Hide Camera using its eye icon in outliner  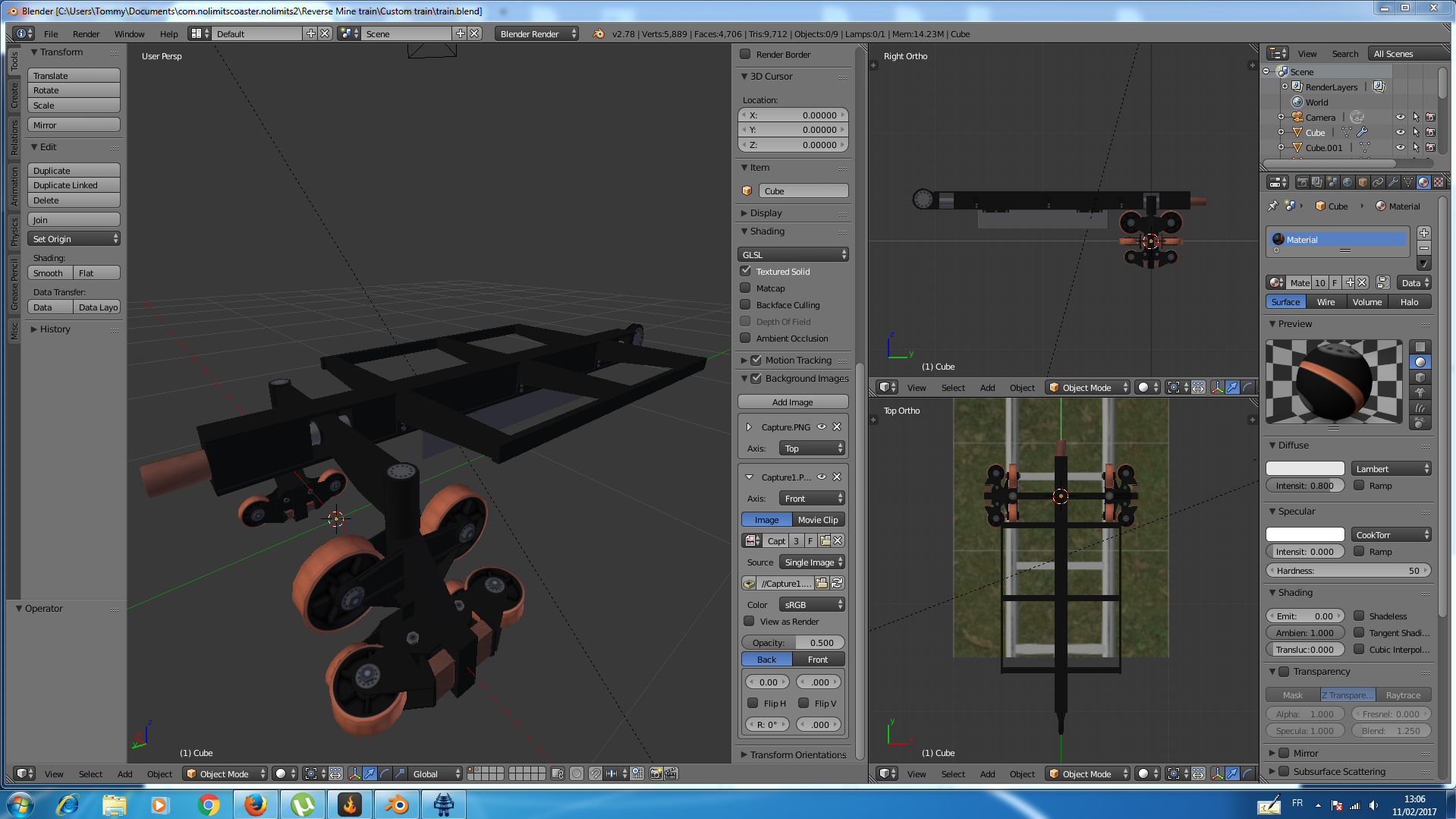click(x=1400, y=118)
